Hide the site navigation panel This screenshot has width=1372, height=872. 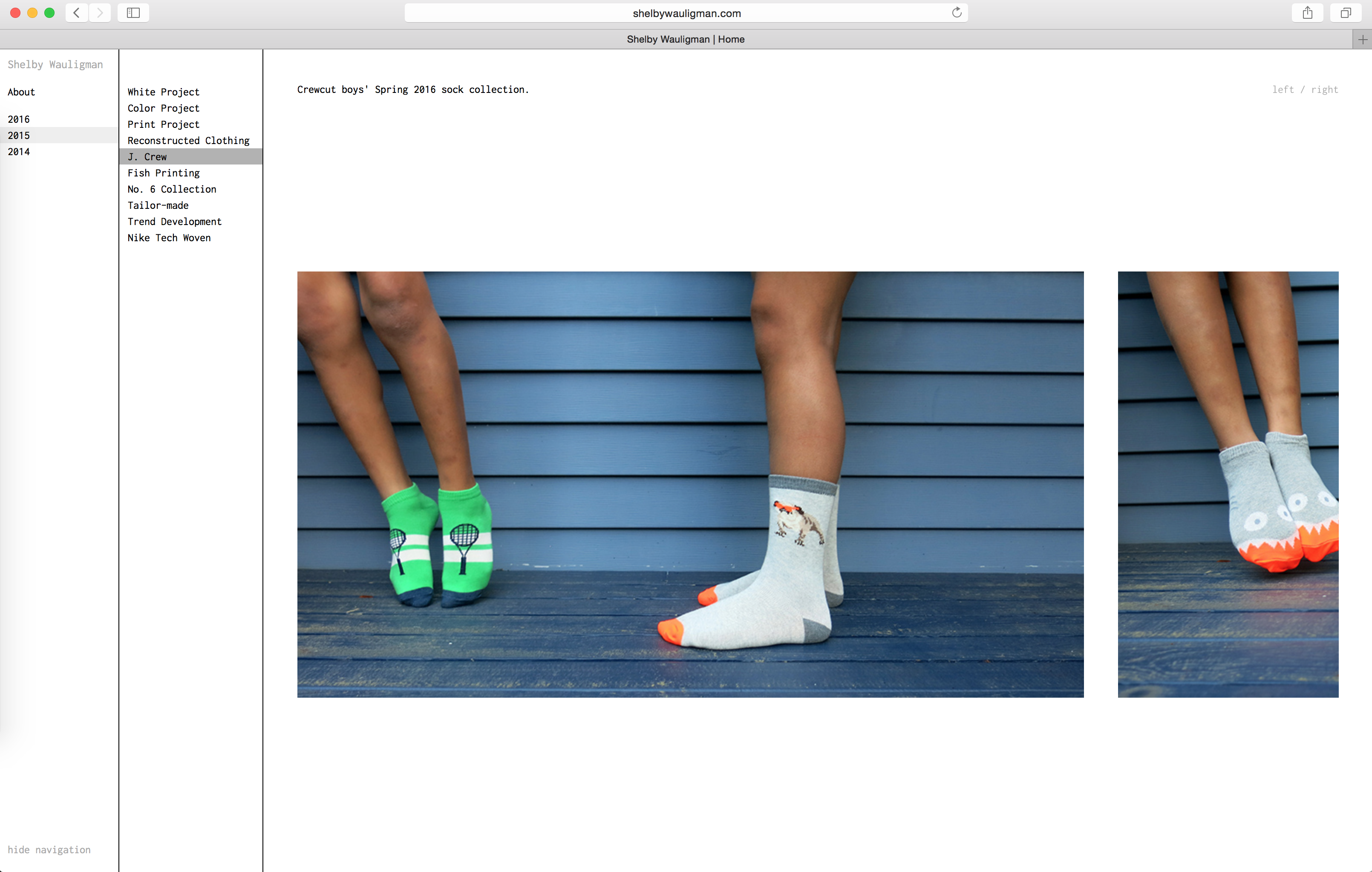[x=49, y=849]
